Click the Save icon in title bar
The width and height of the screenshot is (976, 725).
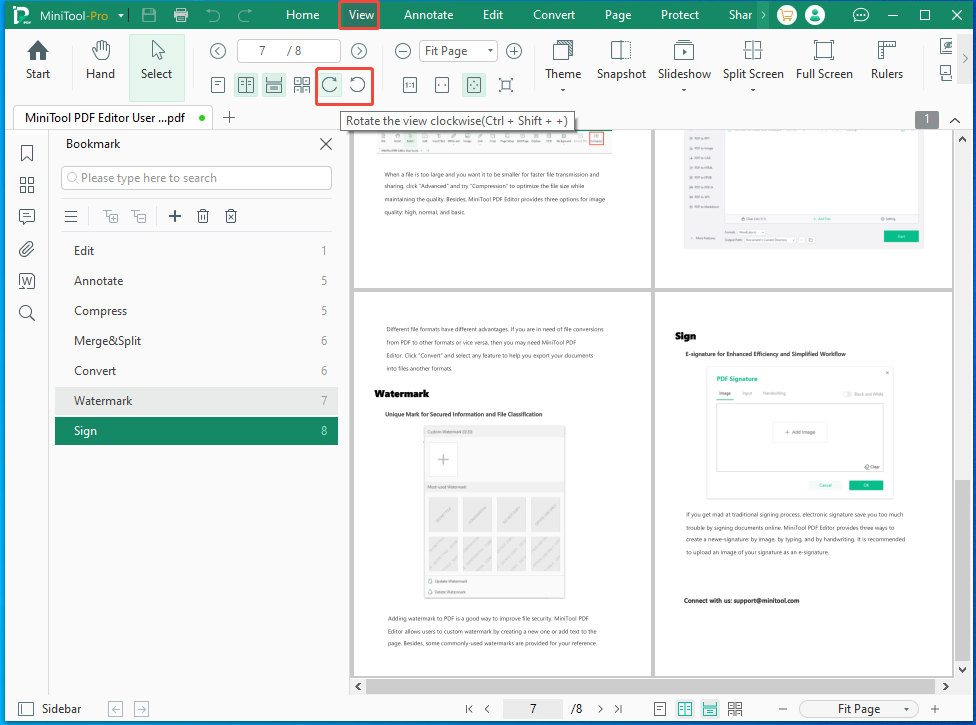click(149, 15)
